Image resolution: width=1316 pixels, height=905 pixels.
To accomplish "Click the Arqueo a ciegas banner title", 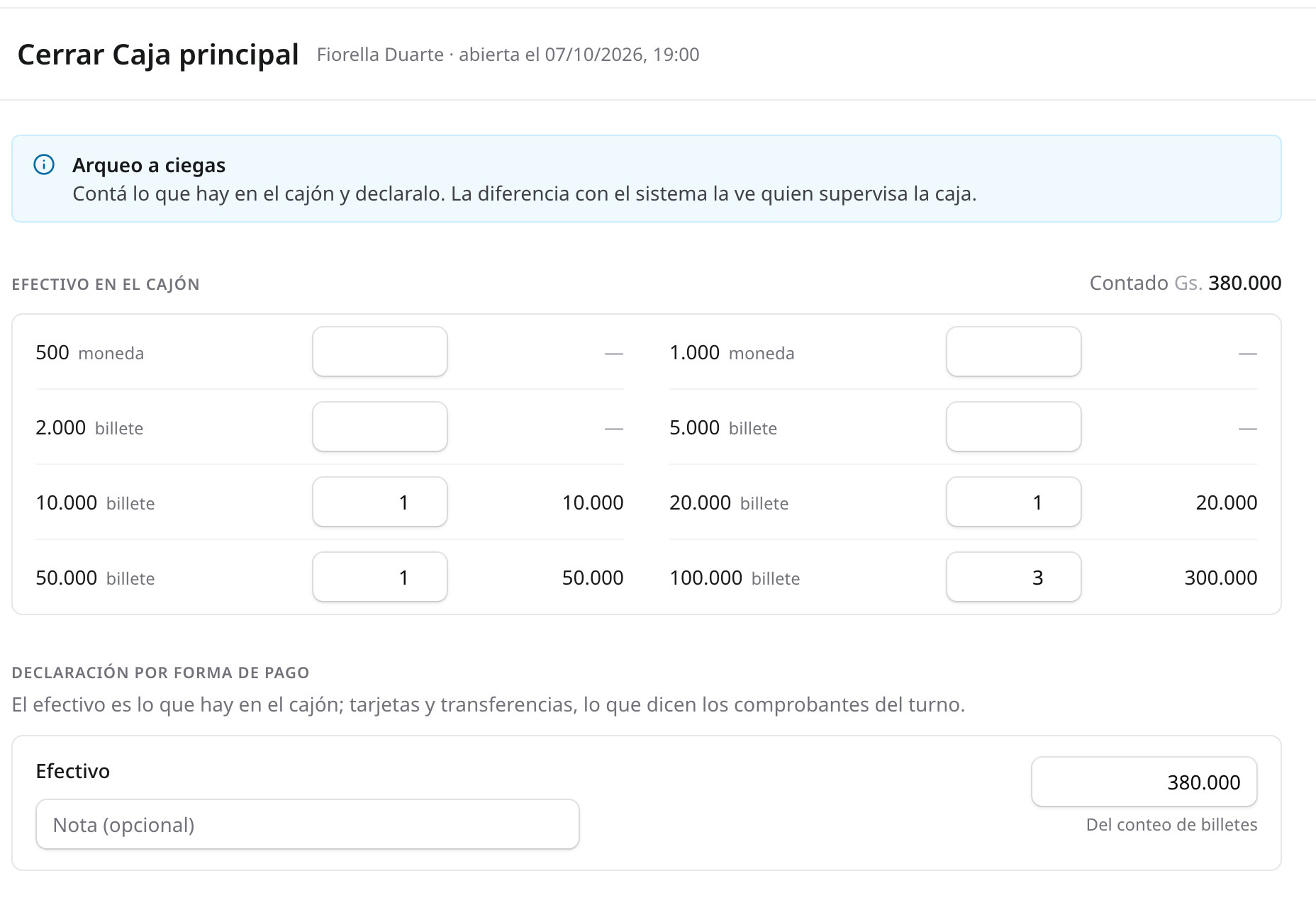I will click(x=149, y=165).
